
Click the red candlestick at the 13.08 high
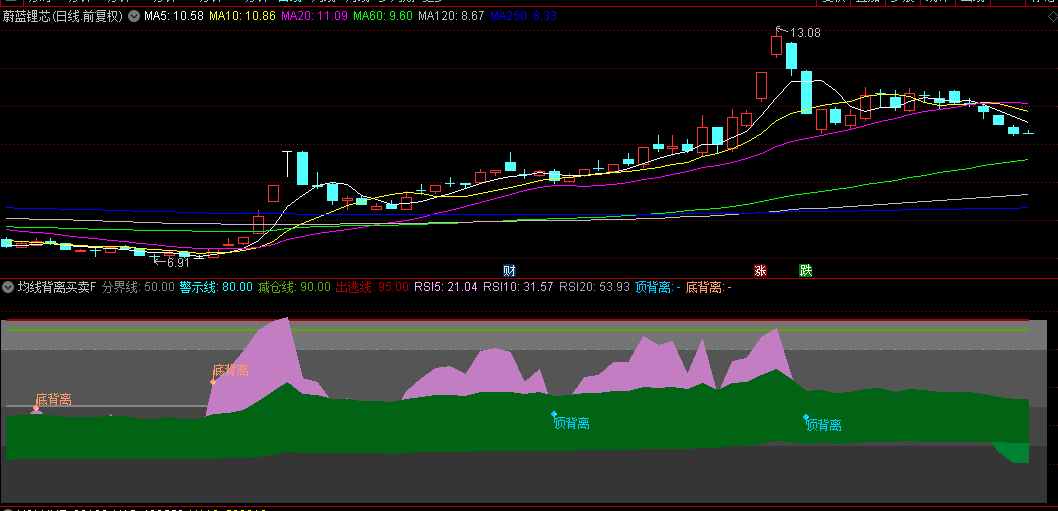776,45
